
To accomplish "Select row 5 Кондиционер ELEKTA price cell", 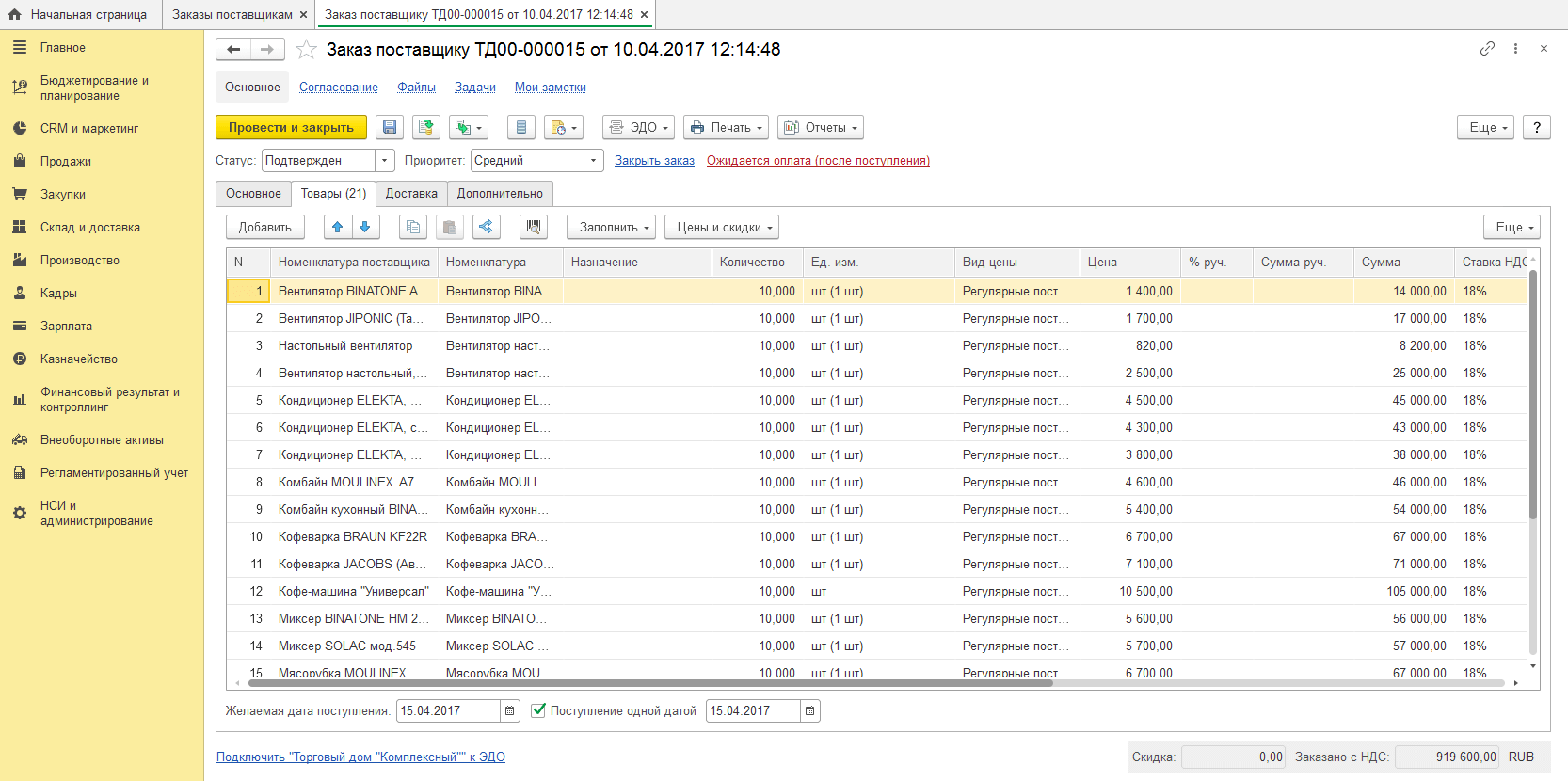I will [x=1129, y=401].
